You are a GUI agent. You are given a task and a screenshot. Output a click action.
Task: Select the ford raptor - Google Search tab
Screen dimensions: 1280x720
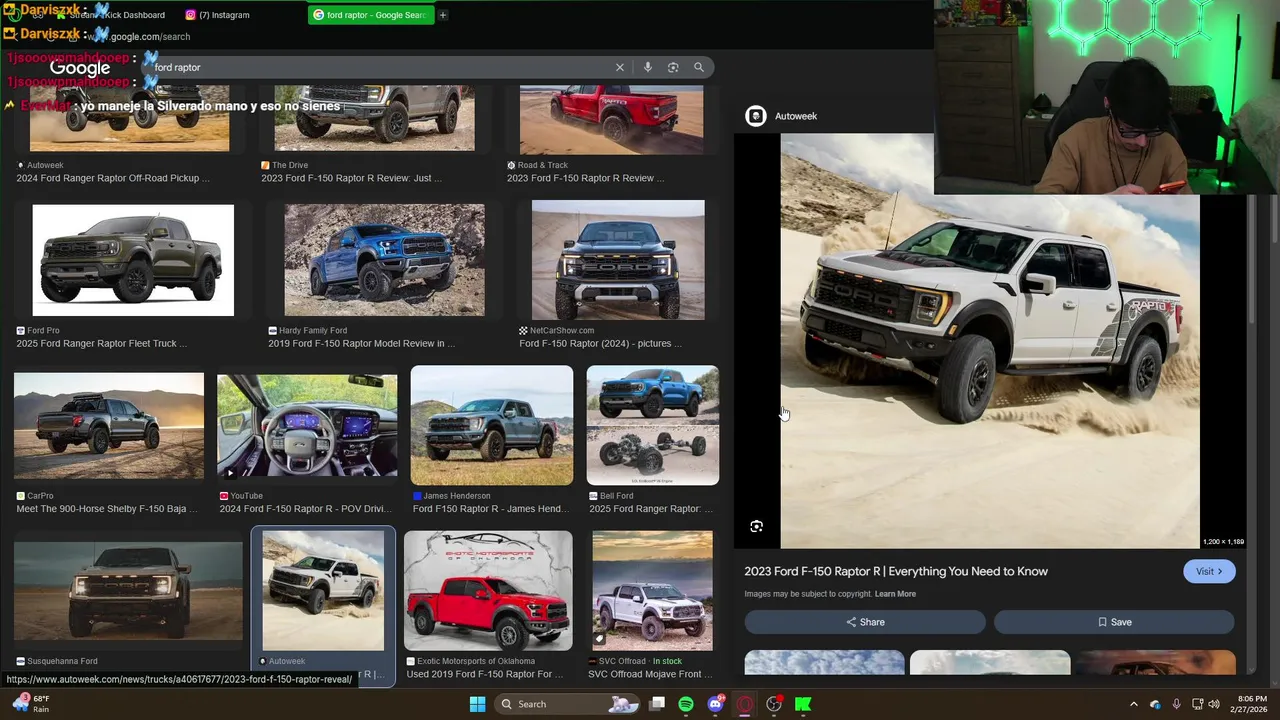click(371, 15)
